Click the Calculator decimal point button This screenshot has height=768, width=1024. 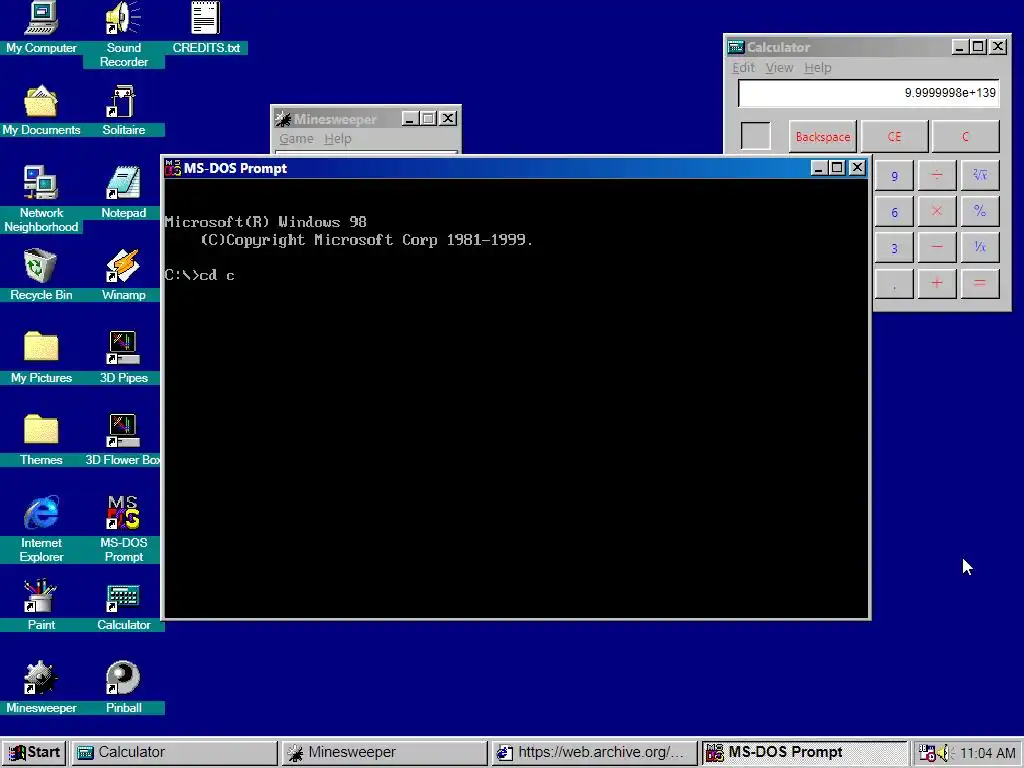point(894,283)
